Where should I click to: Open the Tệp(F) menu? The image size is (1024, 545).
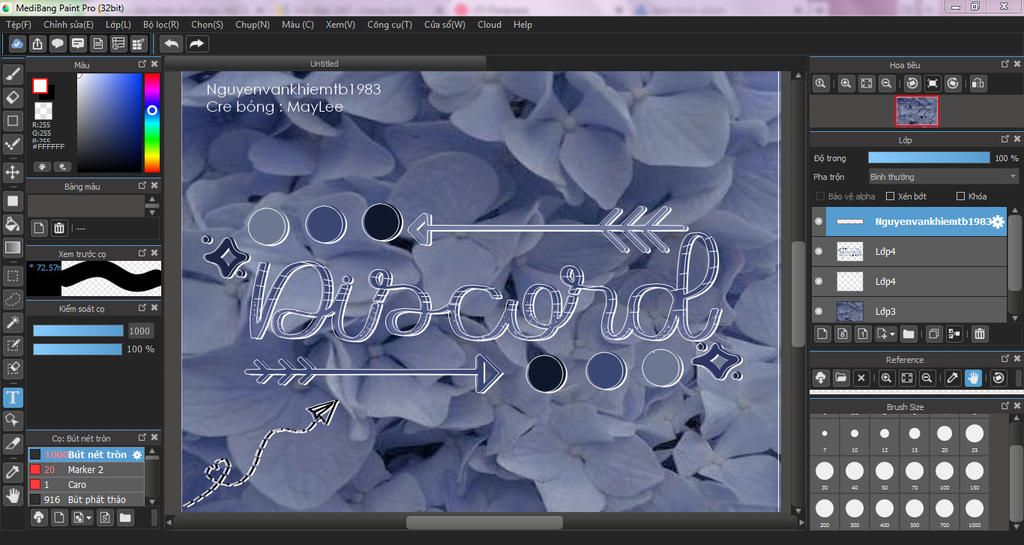tap(18, 24)
